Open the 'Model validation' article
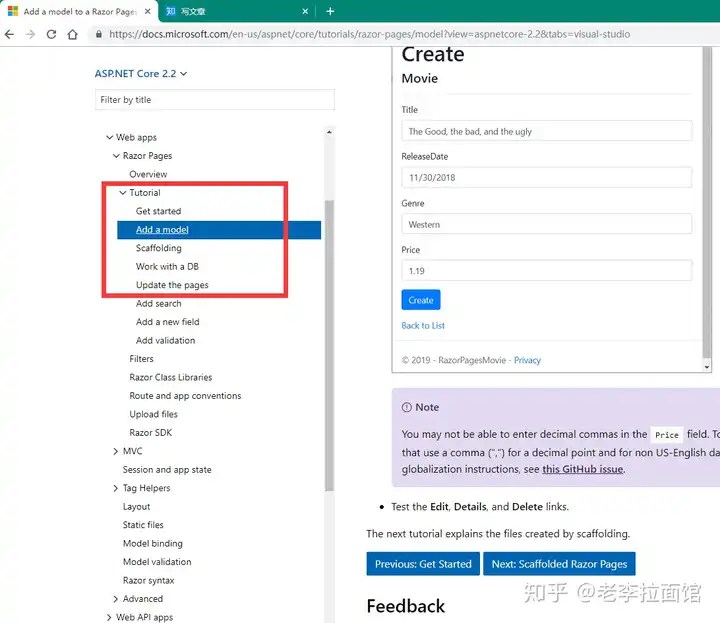Image resolution: width=720 pixels, height=623 pixels. (x=157, y=562)
